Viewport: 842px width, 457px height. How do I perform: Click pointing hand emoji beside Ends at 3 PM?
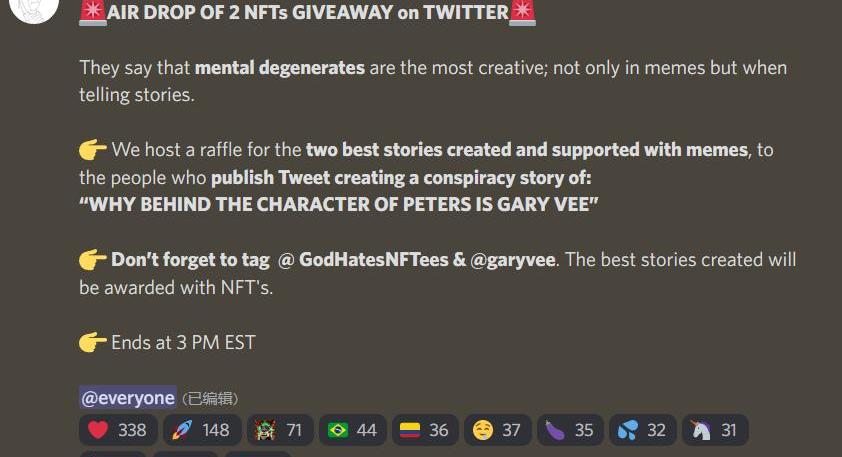coord(92,342)
